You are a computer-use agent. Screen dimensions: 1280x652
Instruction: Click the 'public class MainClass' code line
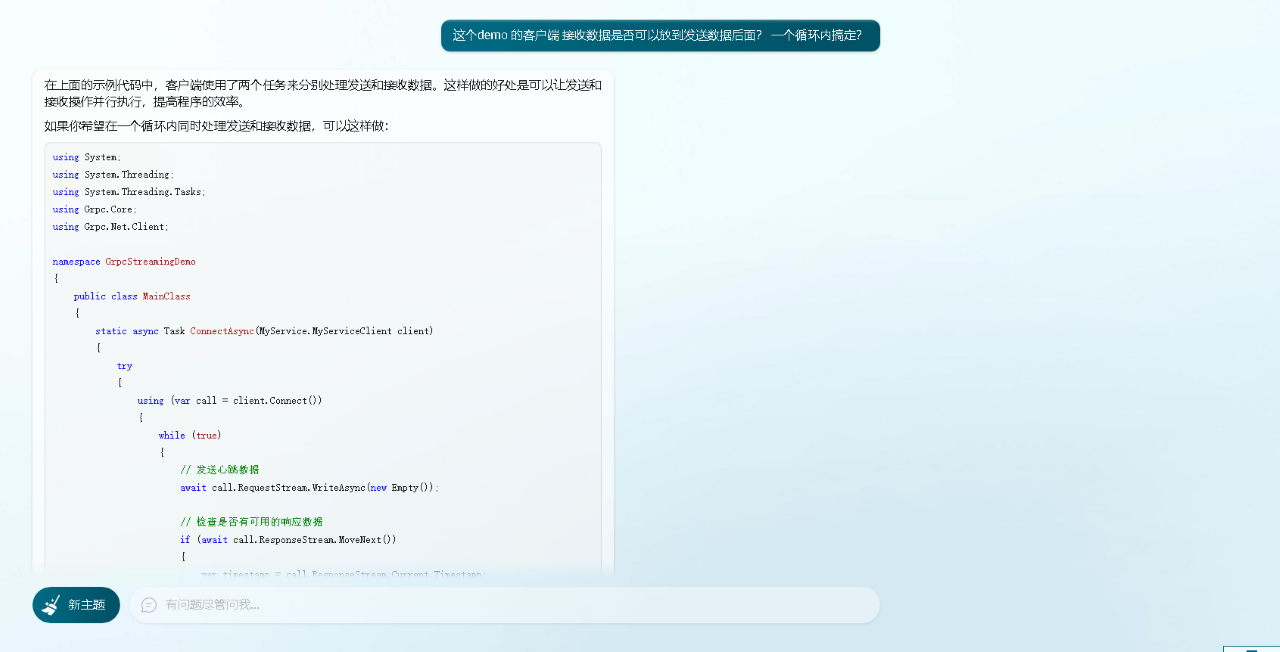(x=132, y=296)
